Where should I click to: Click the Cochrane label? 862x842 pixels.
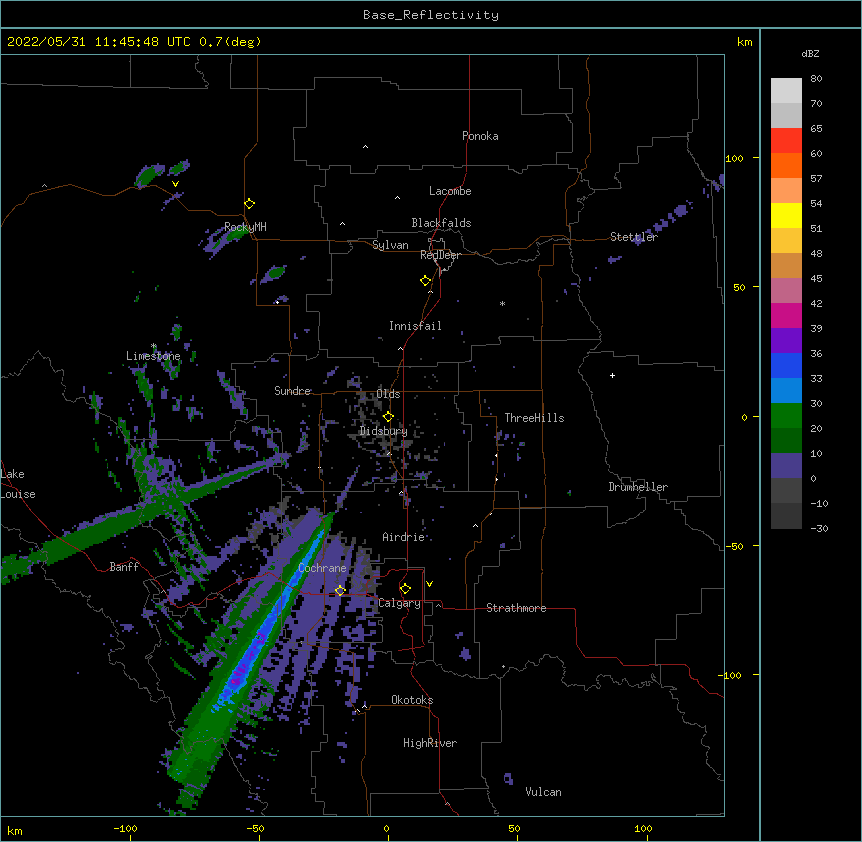click(322, 568)
